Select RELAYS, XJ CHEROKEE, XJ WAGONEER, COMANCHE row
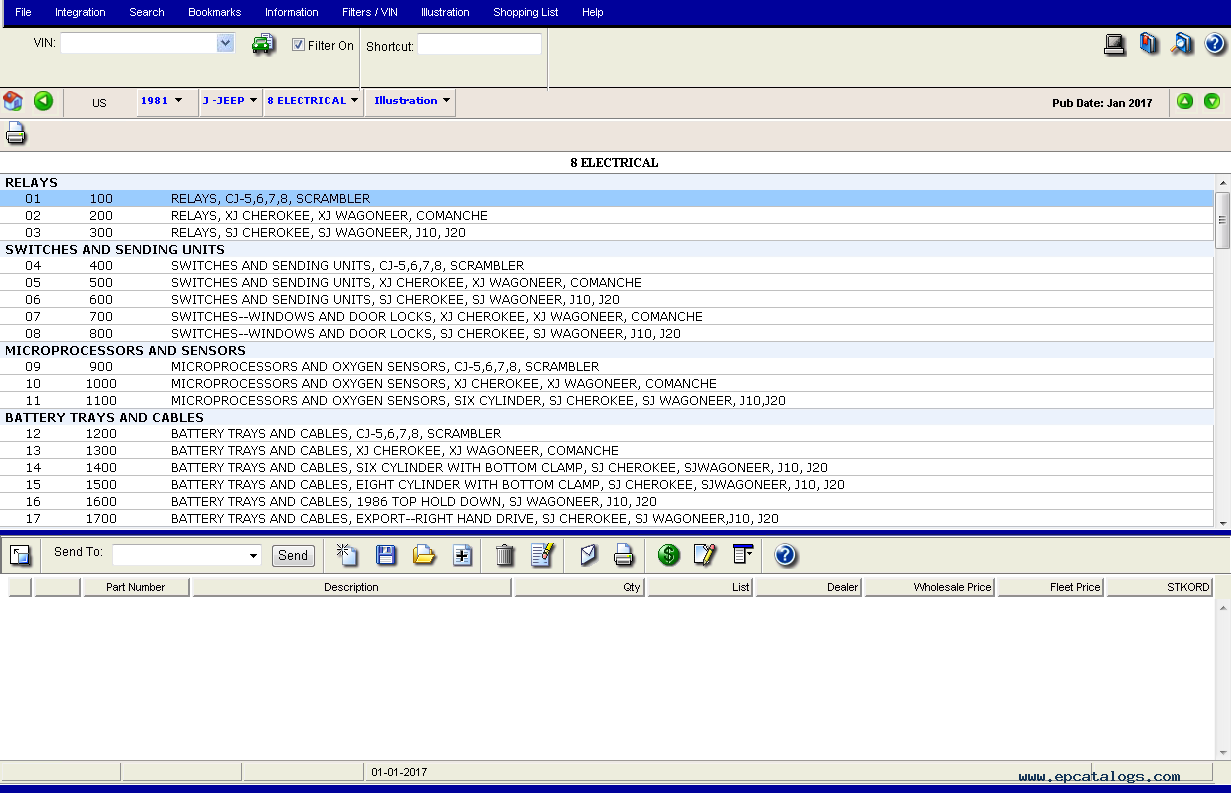Screen dimensions: 1231x793 [607, 216]
